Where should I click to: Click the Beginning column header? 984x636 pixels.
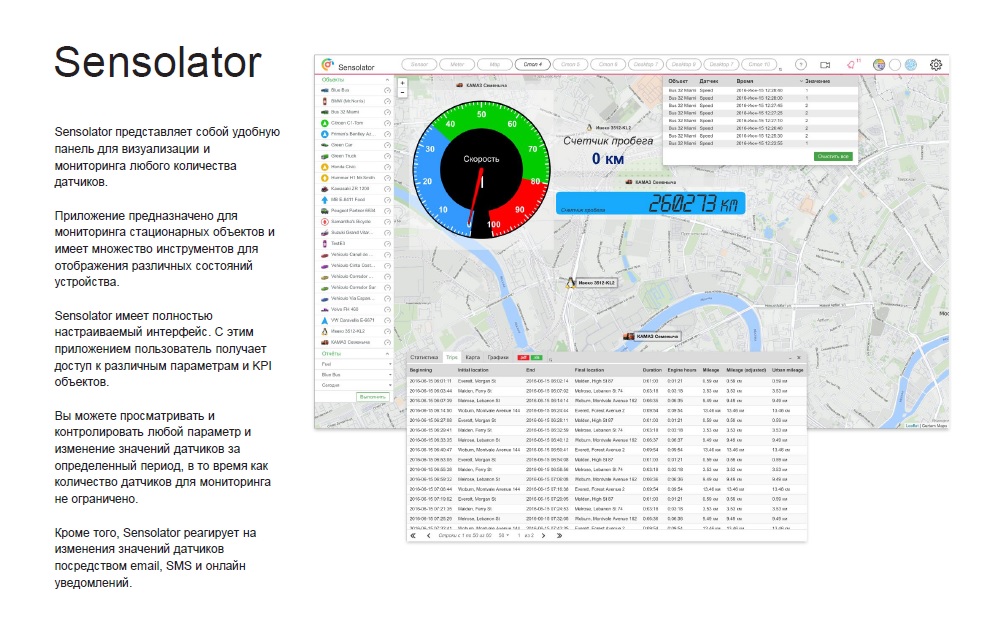coord(421,370)
